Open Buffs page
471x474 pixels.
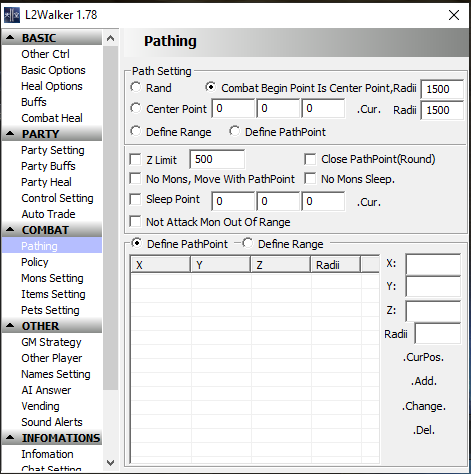34,102
